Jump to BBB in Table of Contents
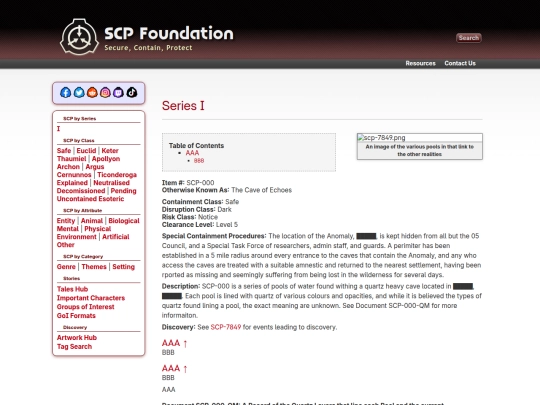Viewport: 540px width, 405px height. 199,161
